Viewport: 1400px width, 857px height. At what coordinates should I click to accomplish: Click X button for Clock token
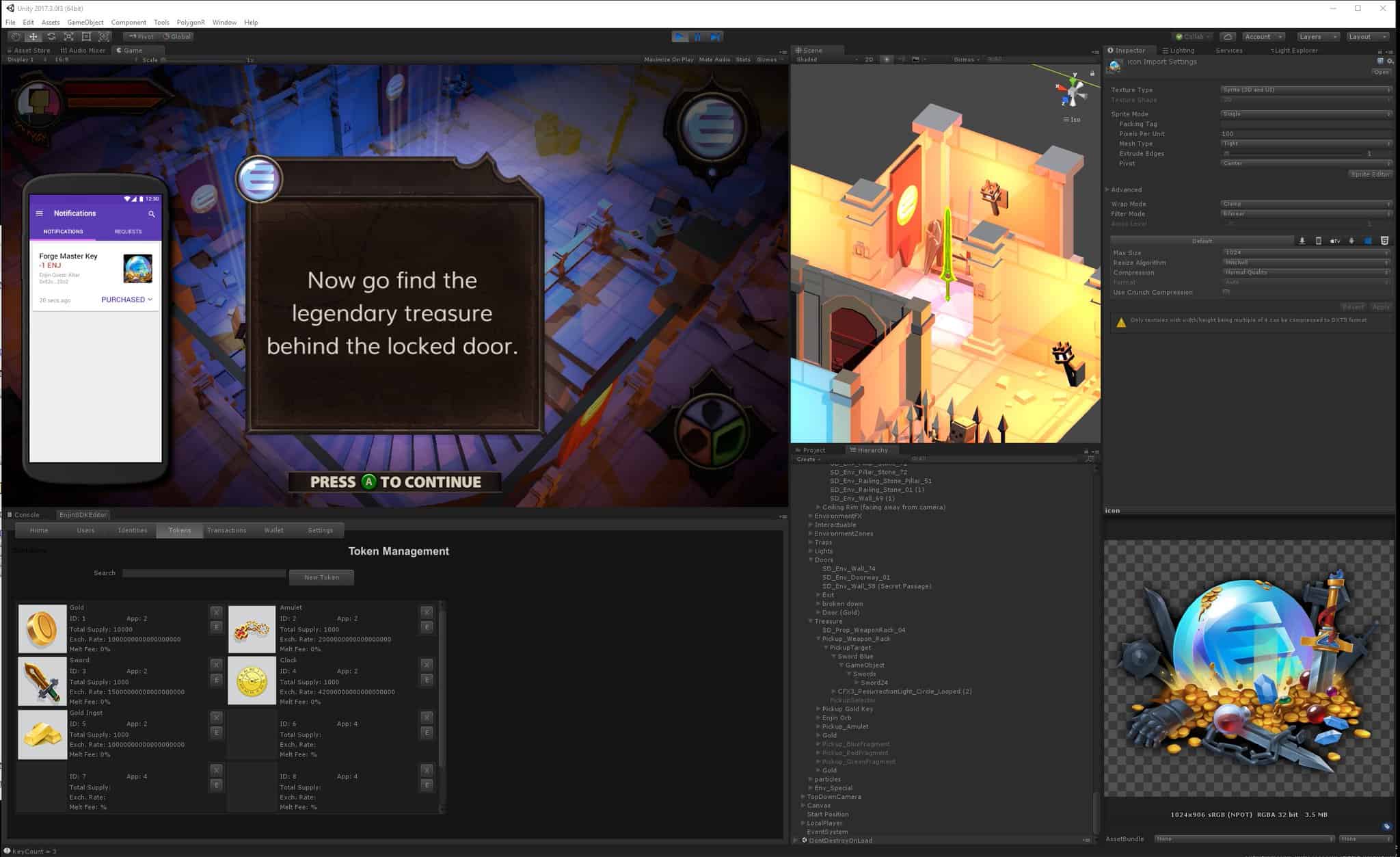[427, 665]
